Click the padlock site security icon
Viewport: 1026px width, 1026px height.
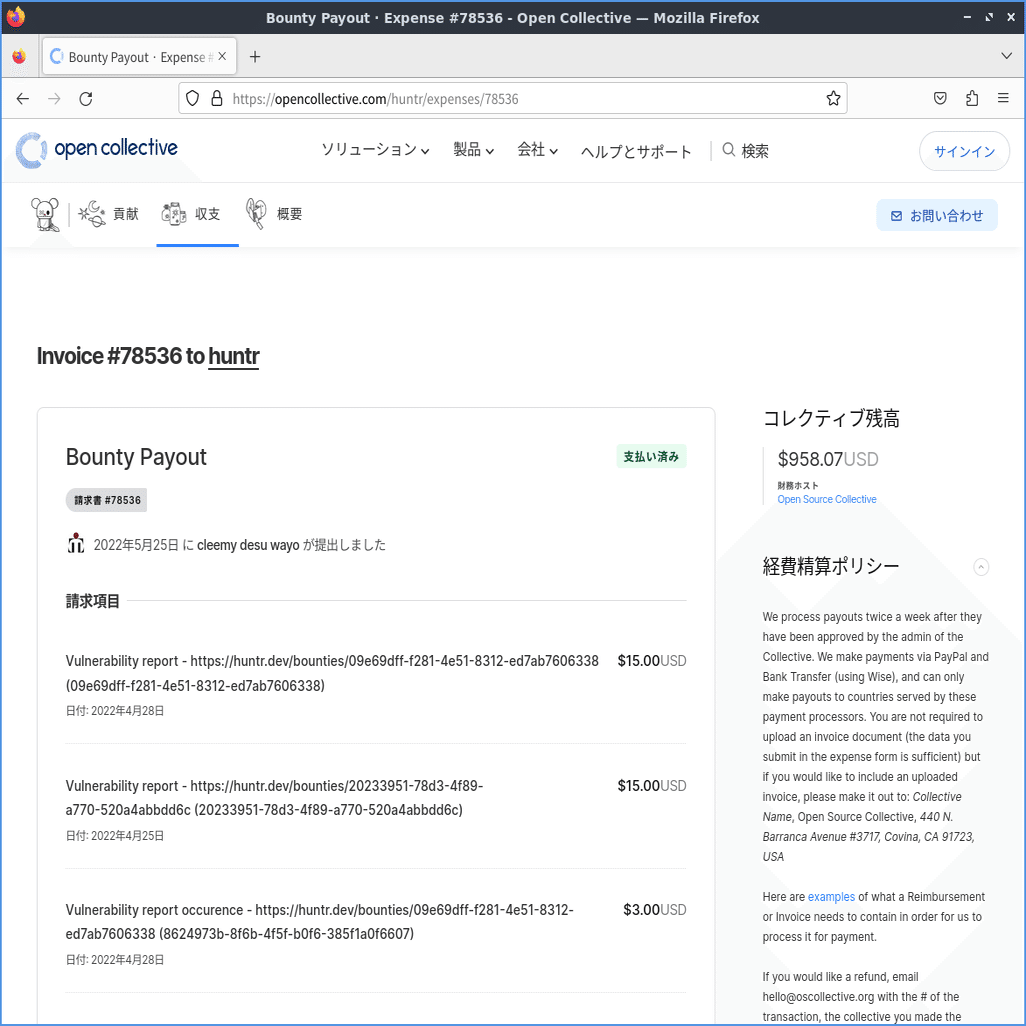tap(217, 99)
